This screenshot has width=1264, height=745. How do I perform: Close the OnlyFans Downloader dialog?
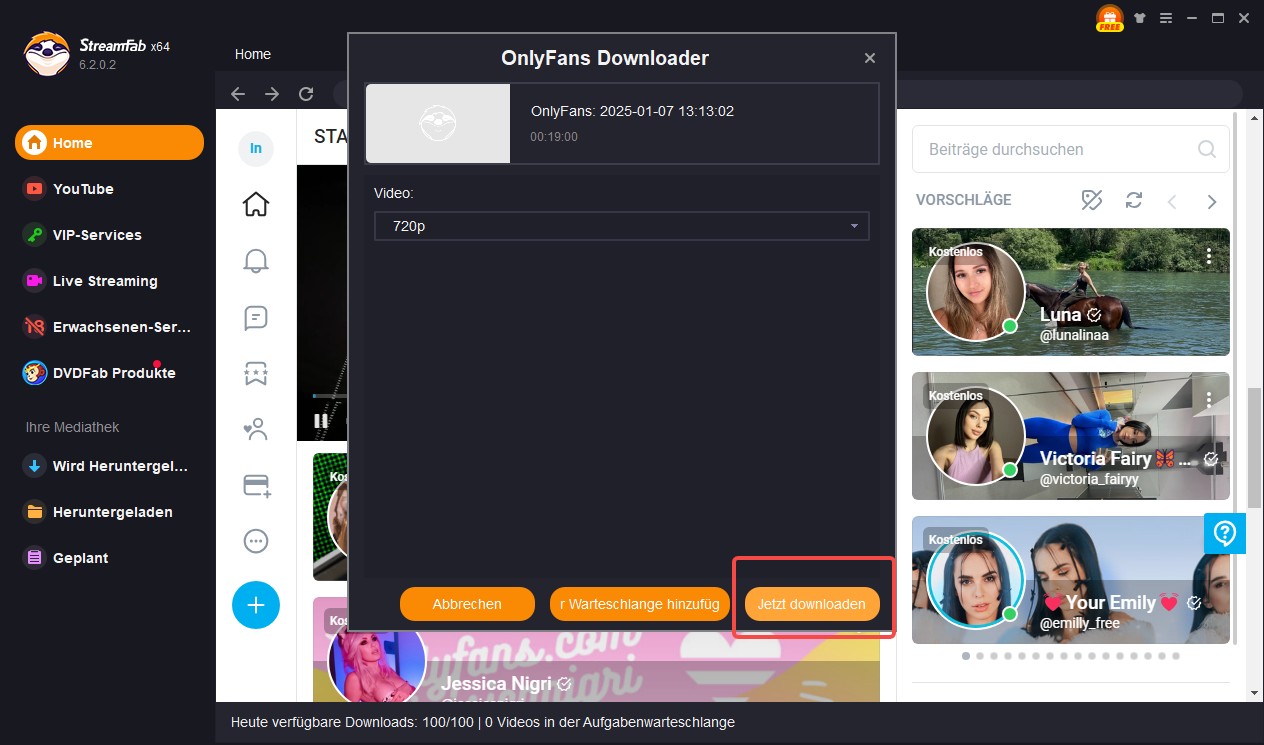870,58
